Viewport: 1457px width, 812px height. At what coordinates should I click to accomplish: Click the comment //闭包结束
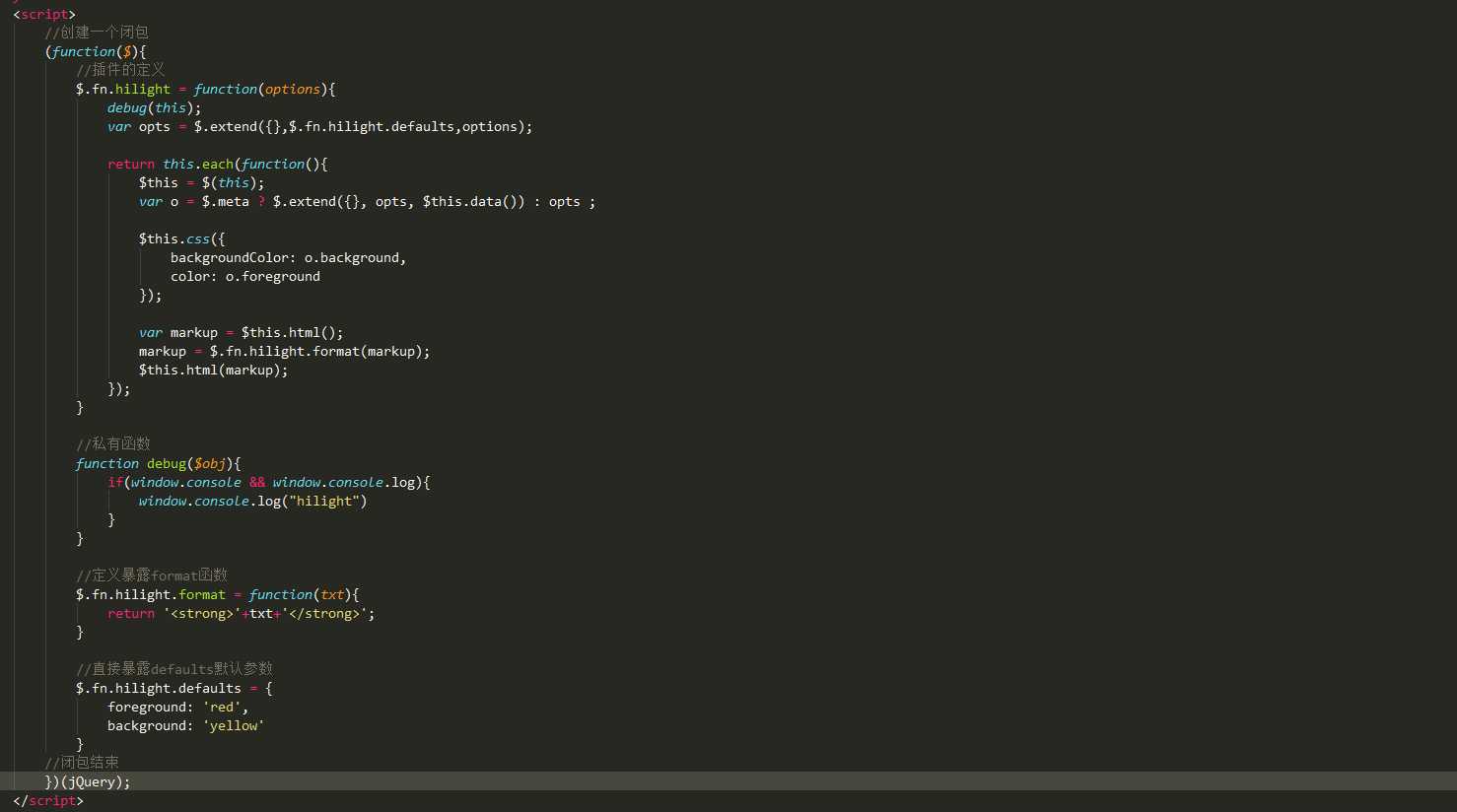coord(82,762)
